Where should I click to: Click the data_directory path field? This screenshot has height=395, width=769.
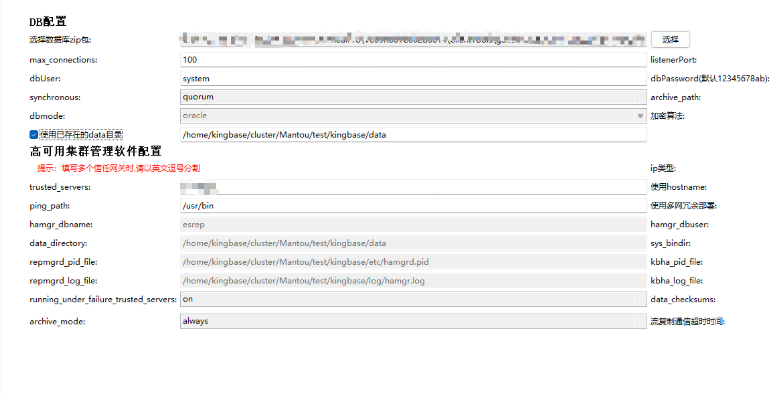tap(413, 243)
